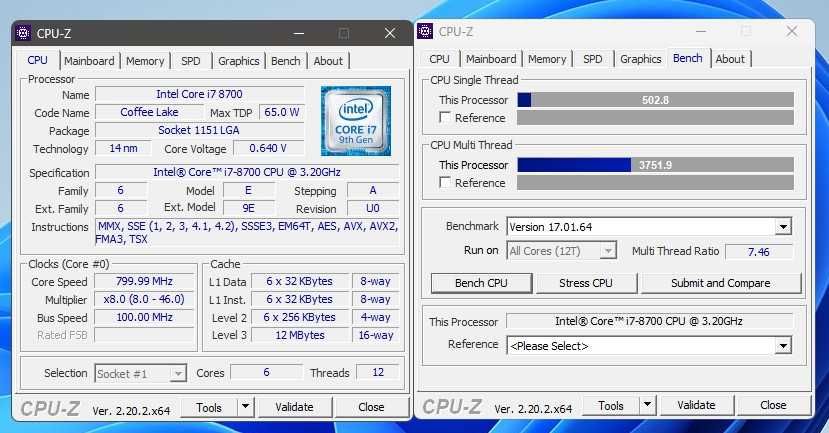This screenshot has height=433, width=829.
Task: Click the Threads value 12
Action: [378, 372]
